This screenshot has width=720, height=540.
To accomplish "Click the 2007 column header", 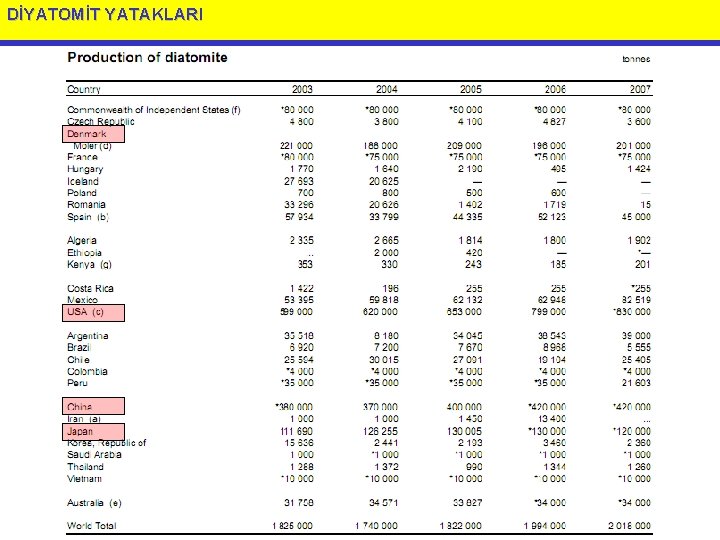I will [640, 89].
